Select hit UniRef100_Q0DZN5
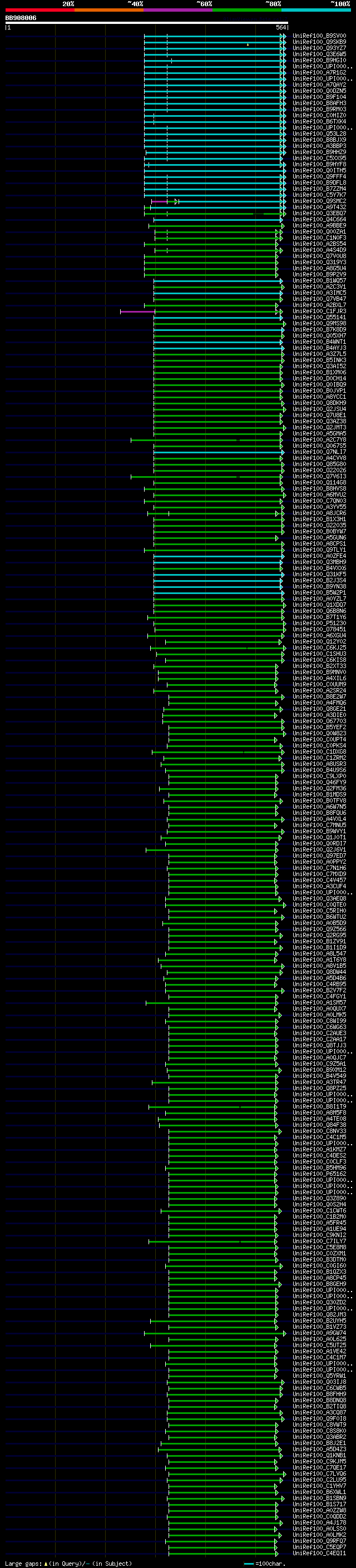356x1568 pixels. [319, 91]
